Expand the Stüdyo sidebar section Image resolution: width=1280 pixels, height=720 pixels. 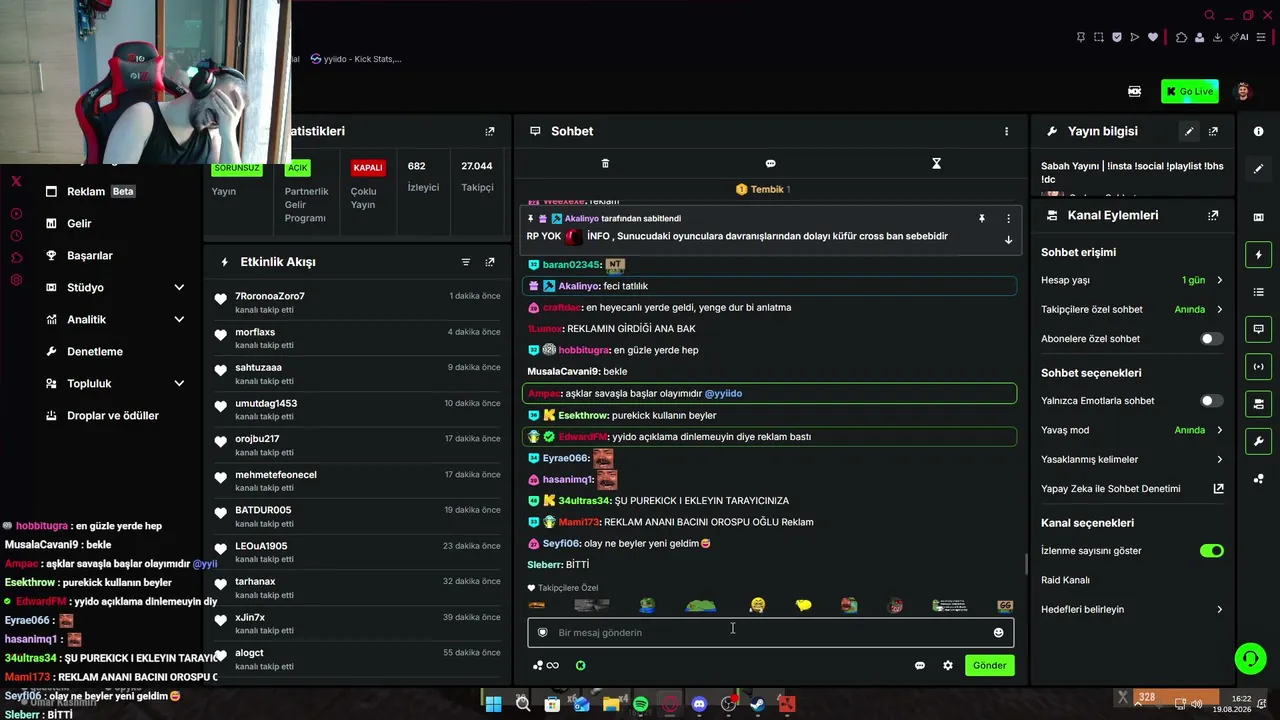click(x=115, y=288)
